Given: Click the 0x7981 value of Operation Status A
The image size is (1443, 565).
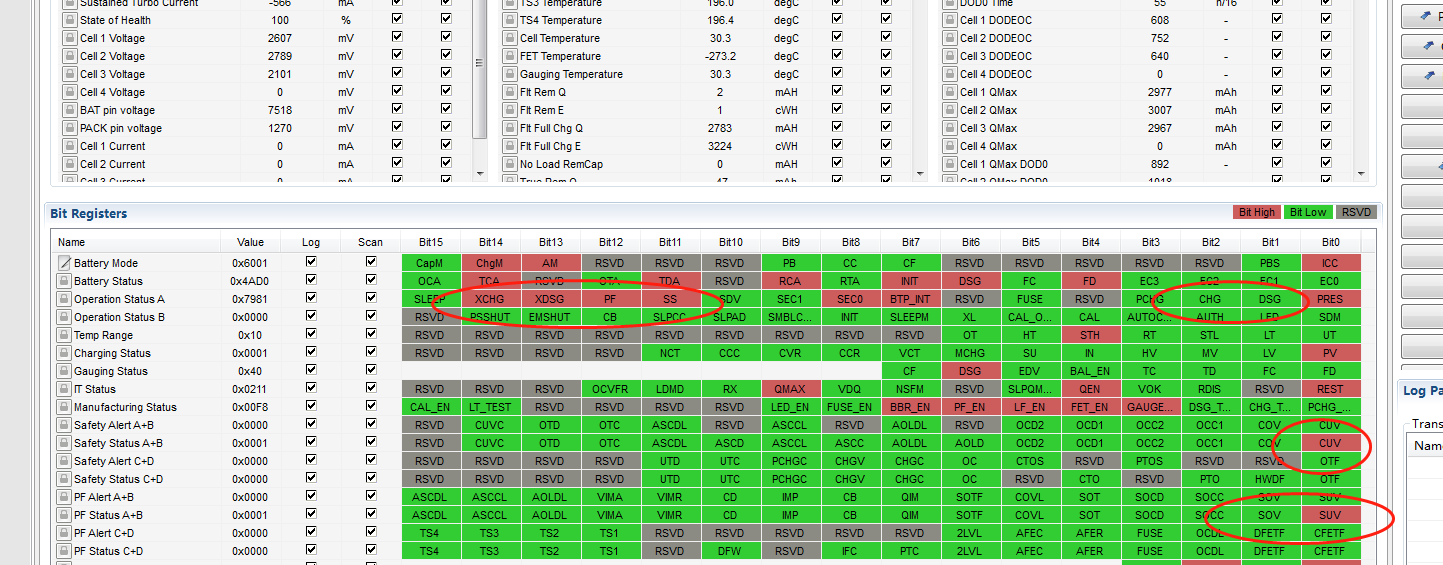Looking at the screenshot, I should click(250, 299).
